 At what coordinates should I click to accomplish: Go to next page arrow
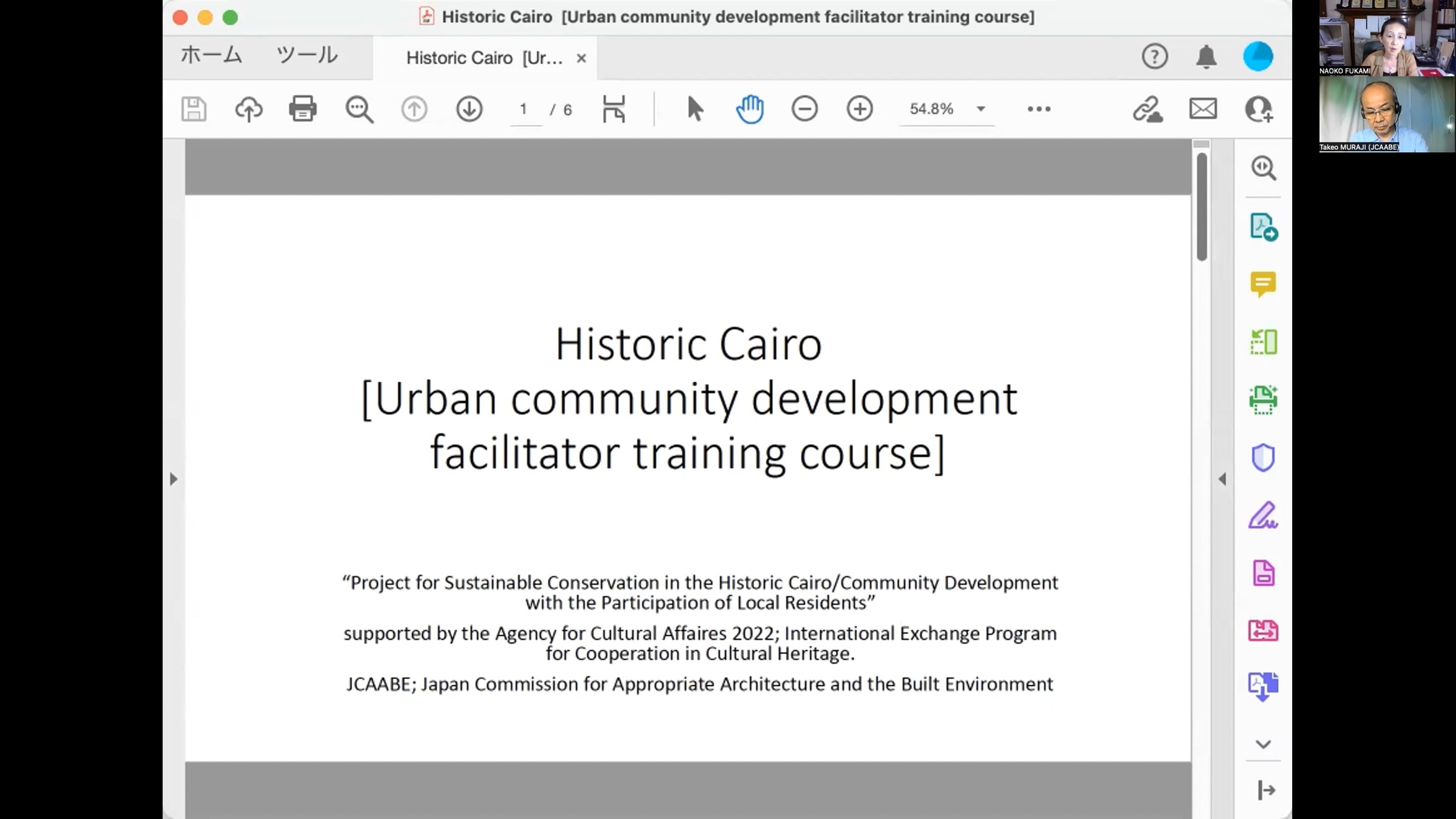pos(469,109)
